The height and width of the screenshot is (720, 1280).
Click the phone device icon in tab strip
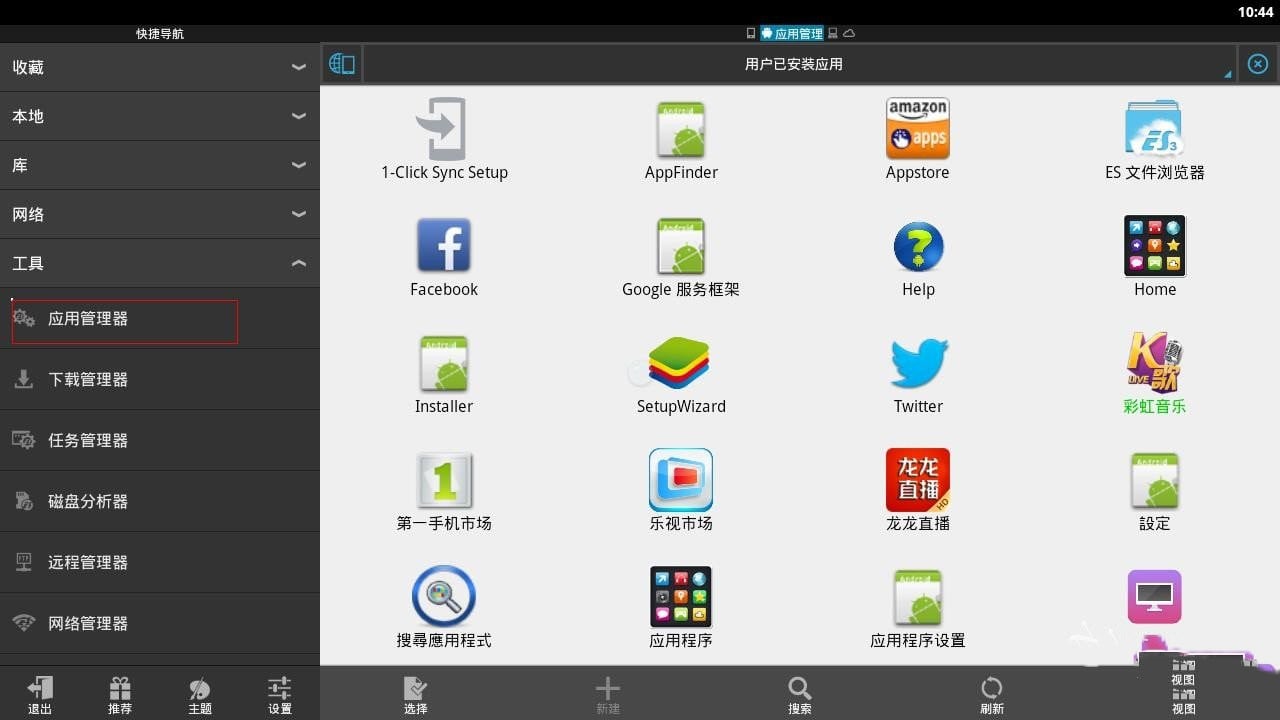click(751, 33)
